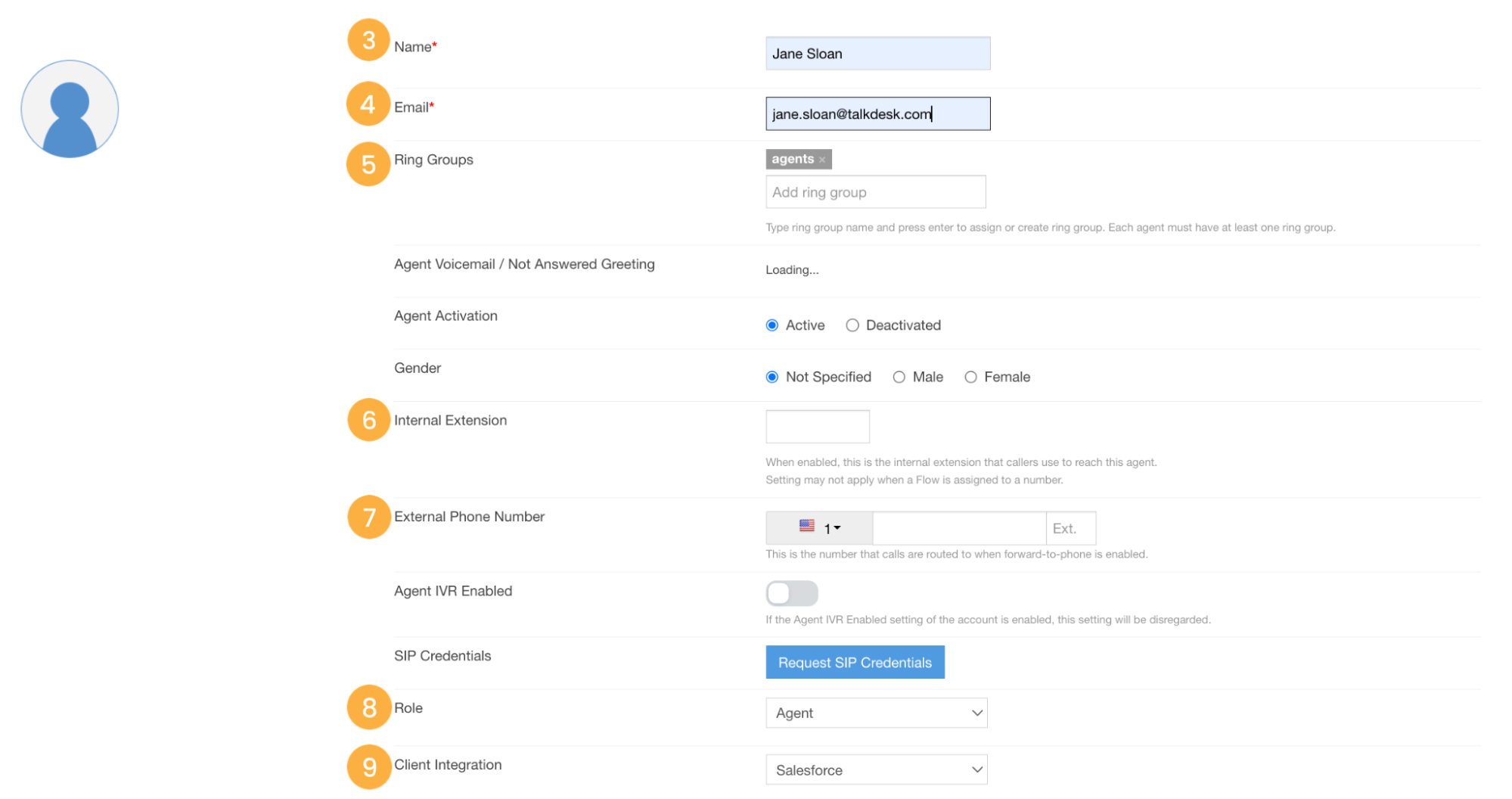Viewport: 1512px width, 799px height.
Task: Choose the Male gender option
Action: coord(899,376)
